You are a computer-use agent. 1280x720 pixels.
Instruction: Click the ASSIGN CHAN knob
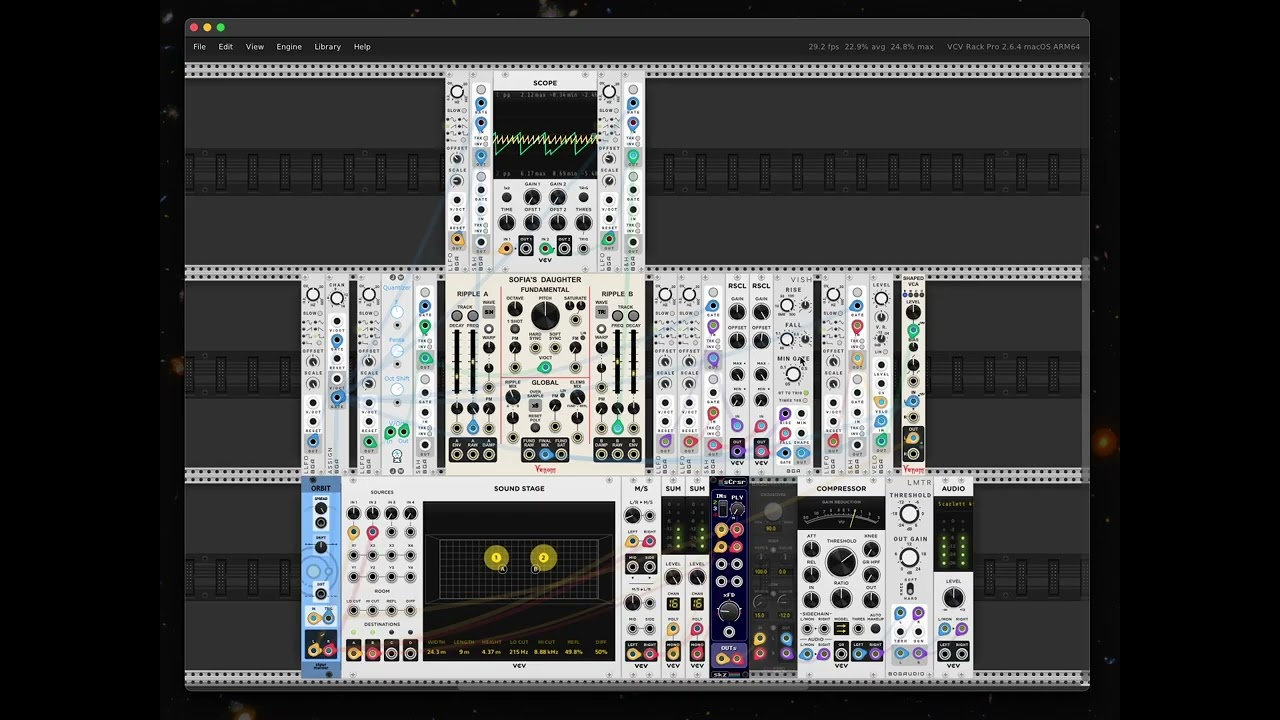click(x=337, y=298)
